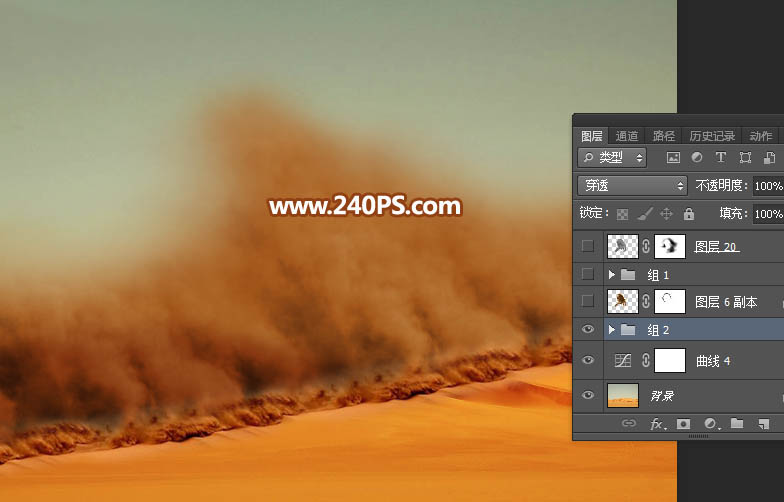Create new group folder icon
Image resolution: width=784 pixels, height=502 pixels.
pos(737,424)
